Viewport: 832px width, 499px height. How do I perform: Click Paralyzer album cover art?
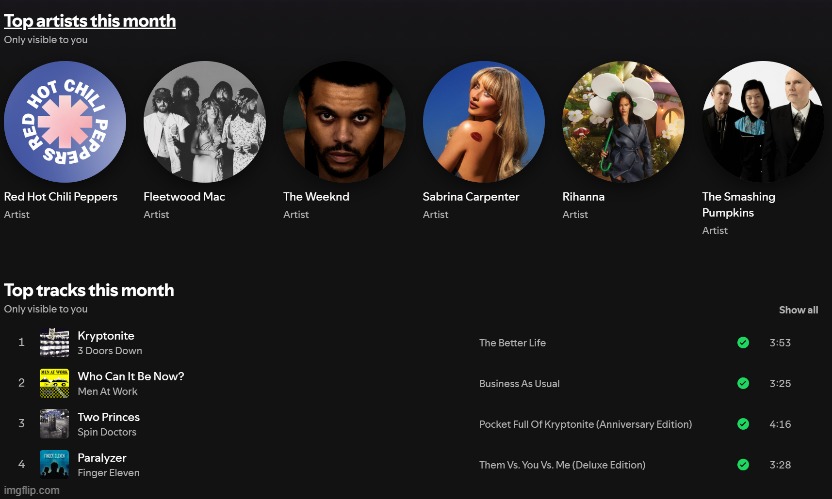pyautogui.click(x=54, y=464)
